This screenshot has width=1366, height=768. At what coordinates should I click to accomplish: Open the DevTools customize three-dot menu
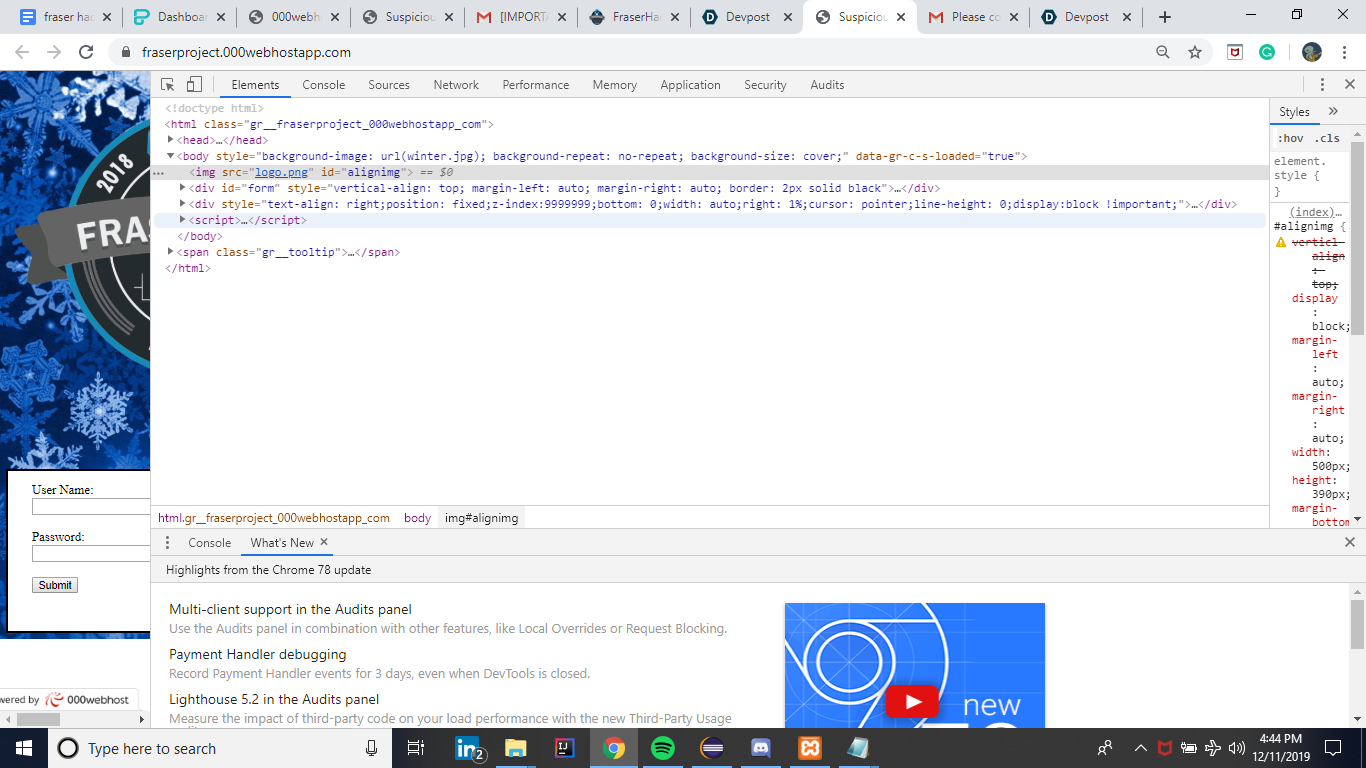[1322, 85]
